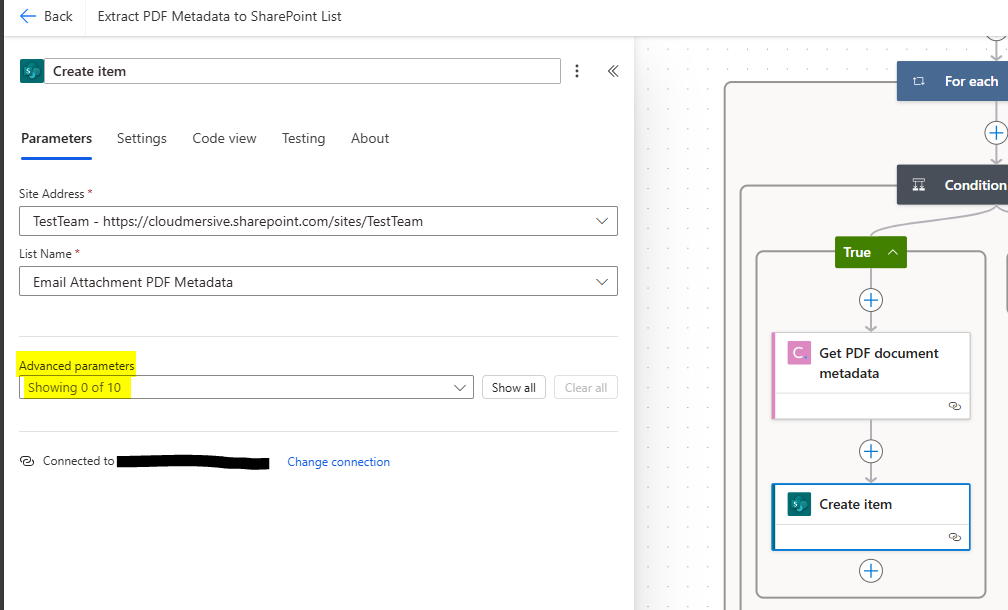Image resolution: width=1008 pixels, height=610 pixels.
Task: Expand the List Name dropdown
Action: coord(602,282)
